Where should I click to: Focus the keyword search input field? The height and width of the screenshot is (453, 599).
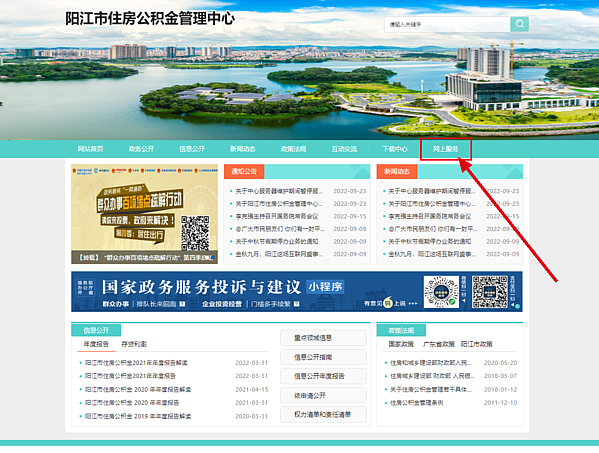tap(447, 24)
